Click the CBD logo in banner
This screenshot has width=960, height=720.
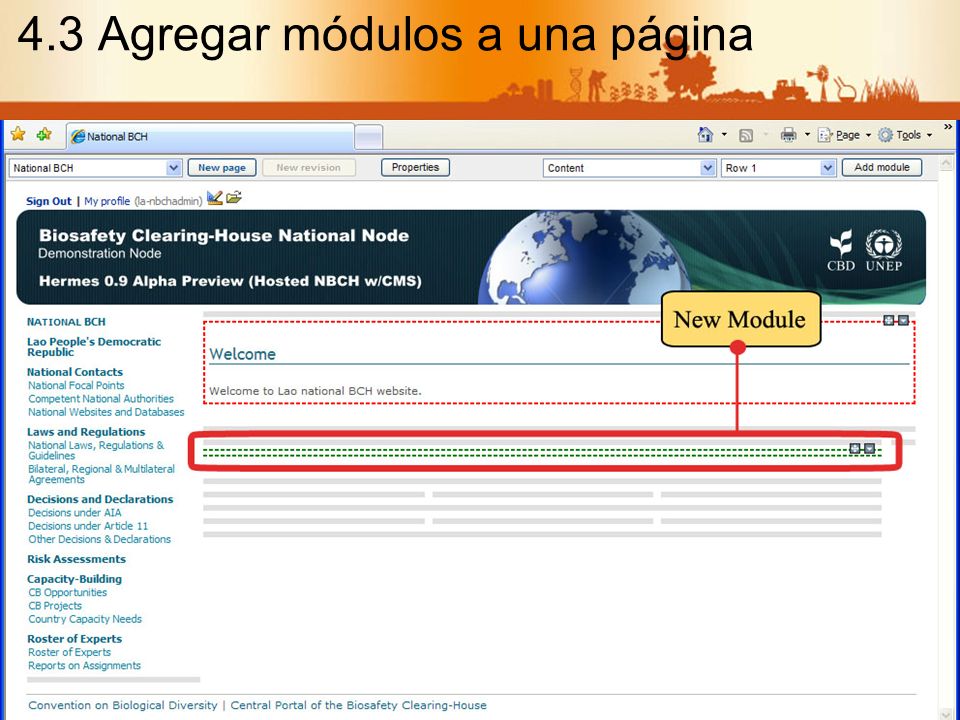[x=841, y=250]
